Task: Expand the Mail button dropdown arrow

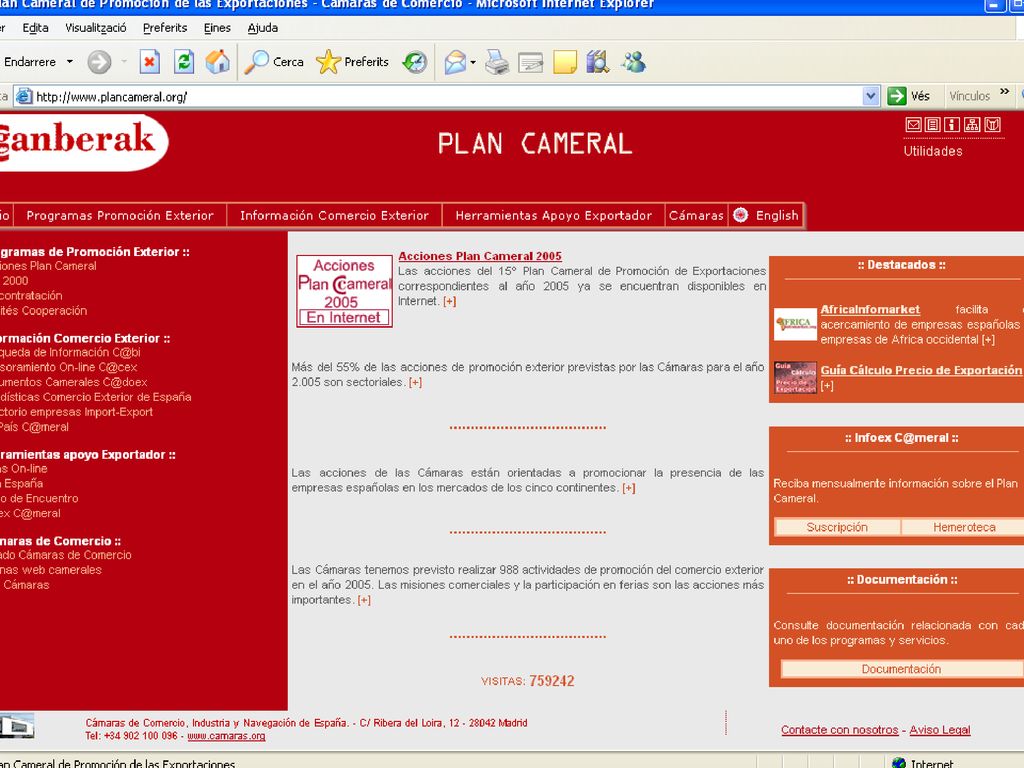Action: point(473,63)
